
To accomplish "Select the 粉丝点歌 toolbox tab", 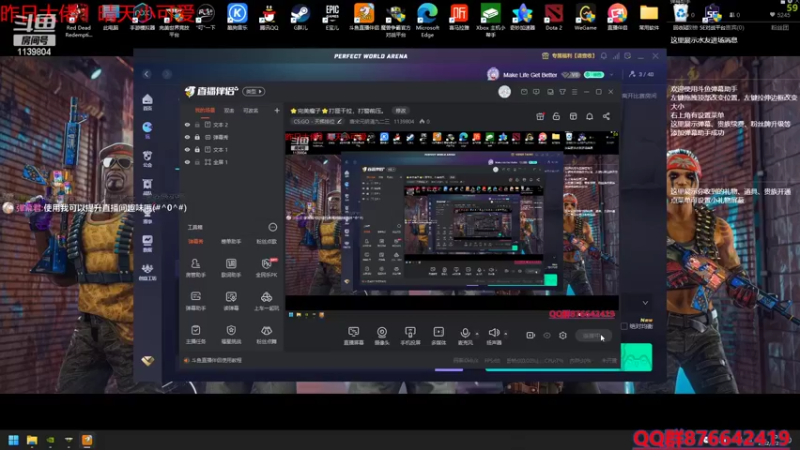I will 266,241.
